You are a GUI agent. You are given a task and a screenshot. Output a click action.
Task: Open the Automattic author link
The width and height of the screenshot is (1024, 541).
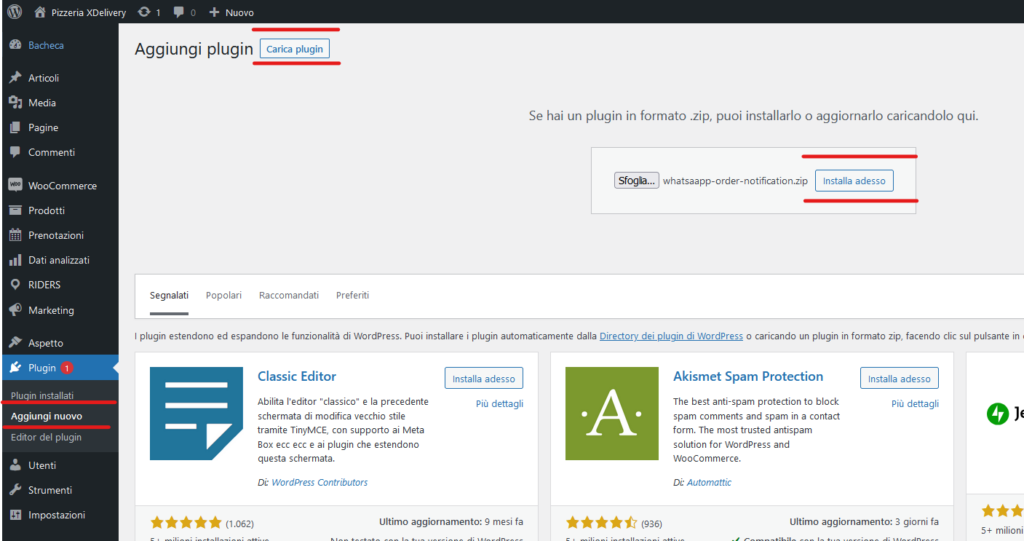tap(709, 482)
